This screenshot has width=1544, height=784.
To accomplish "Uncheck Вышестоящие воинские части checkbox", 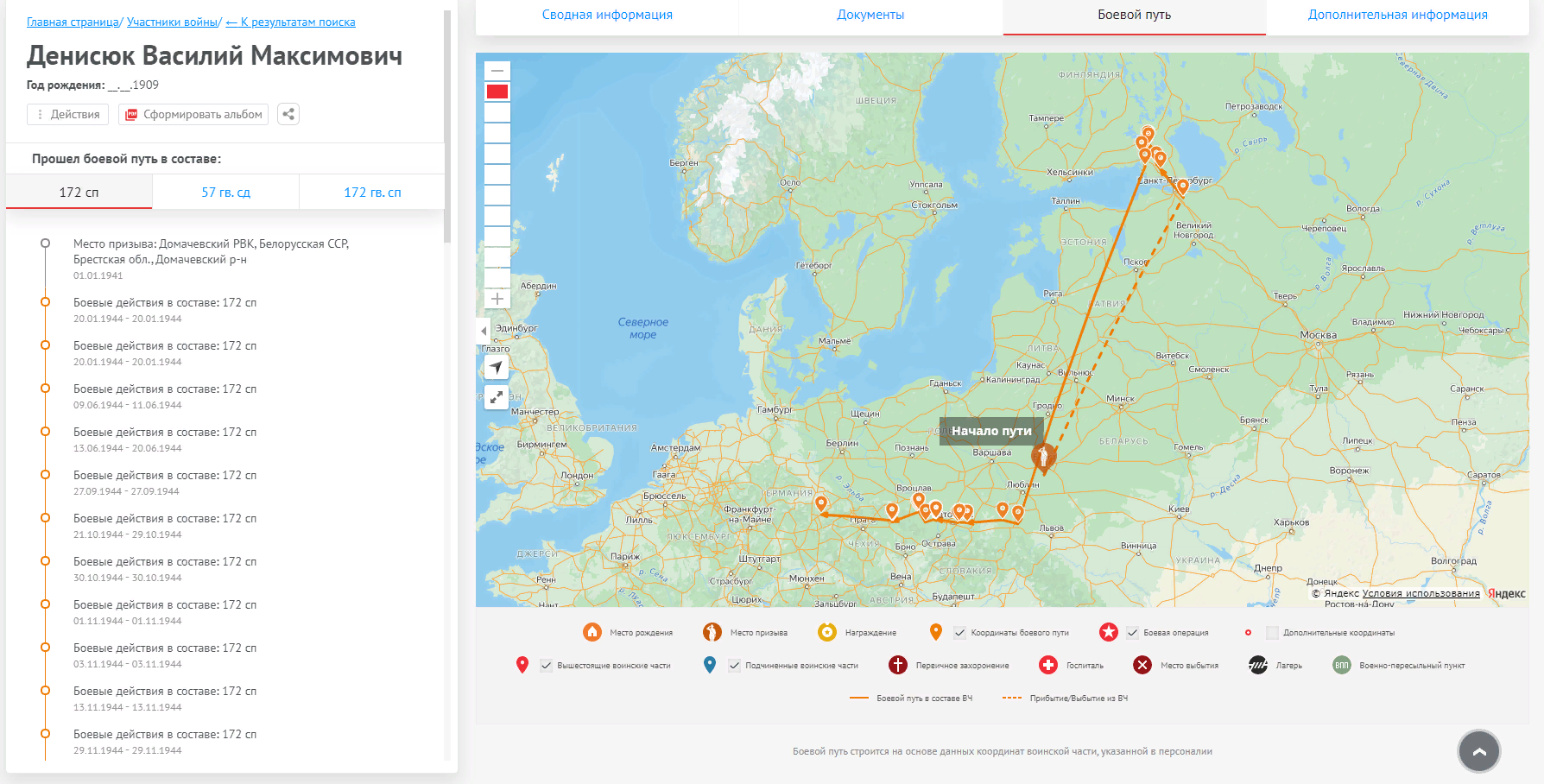I will coord(546,666).
